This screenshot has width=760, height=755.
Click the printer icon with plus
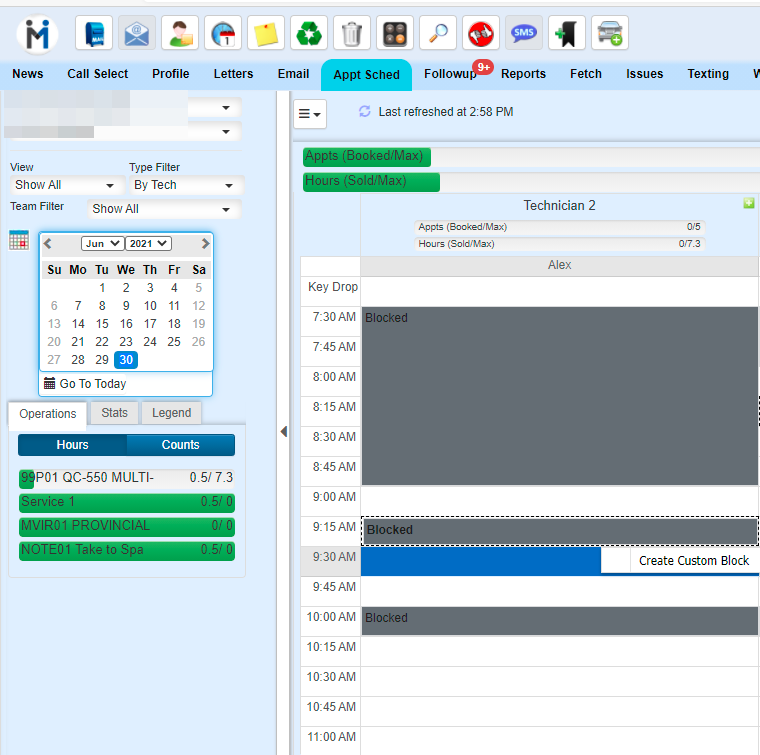(609, 33)
